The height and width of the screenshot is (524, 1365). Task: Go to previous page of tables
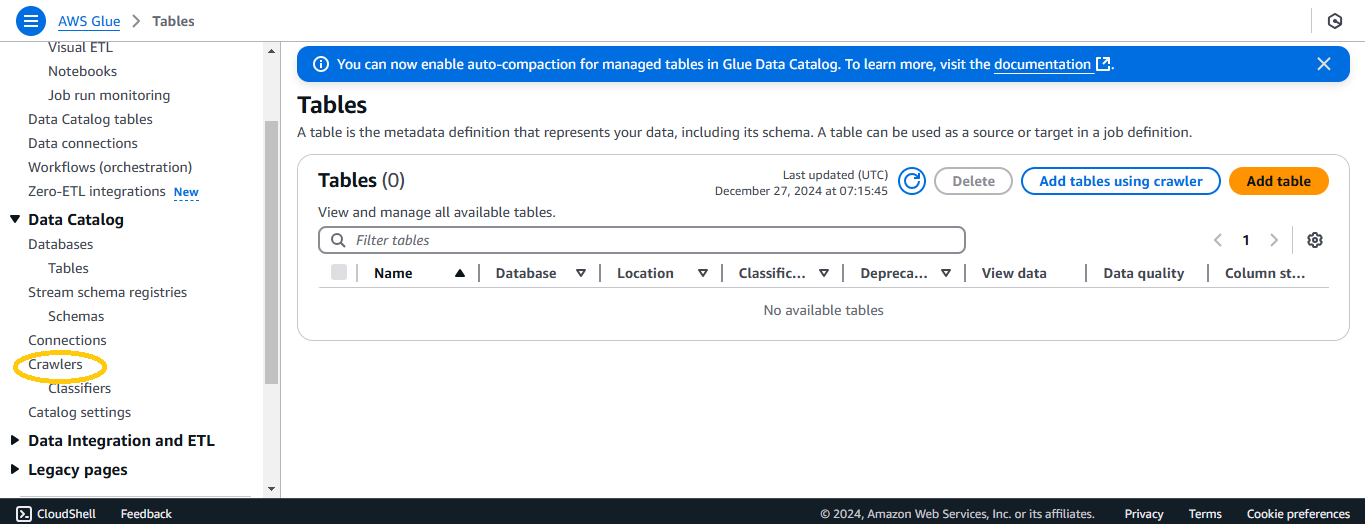[1218, 240]
